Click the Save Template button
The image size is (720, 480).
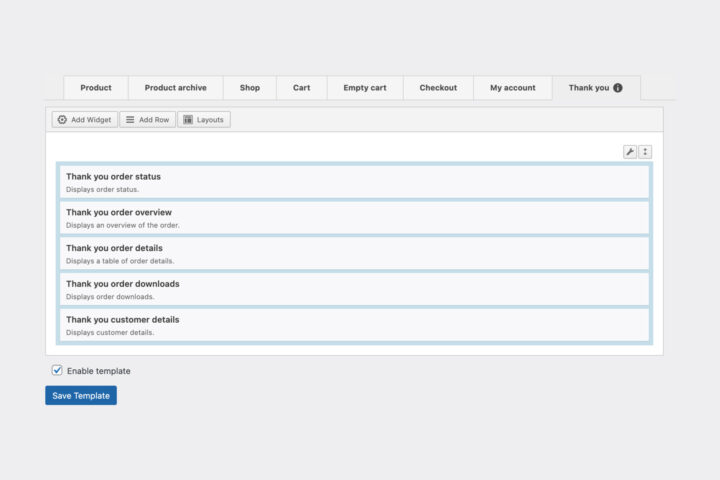(x=81, y=396)
